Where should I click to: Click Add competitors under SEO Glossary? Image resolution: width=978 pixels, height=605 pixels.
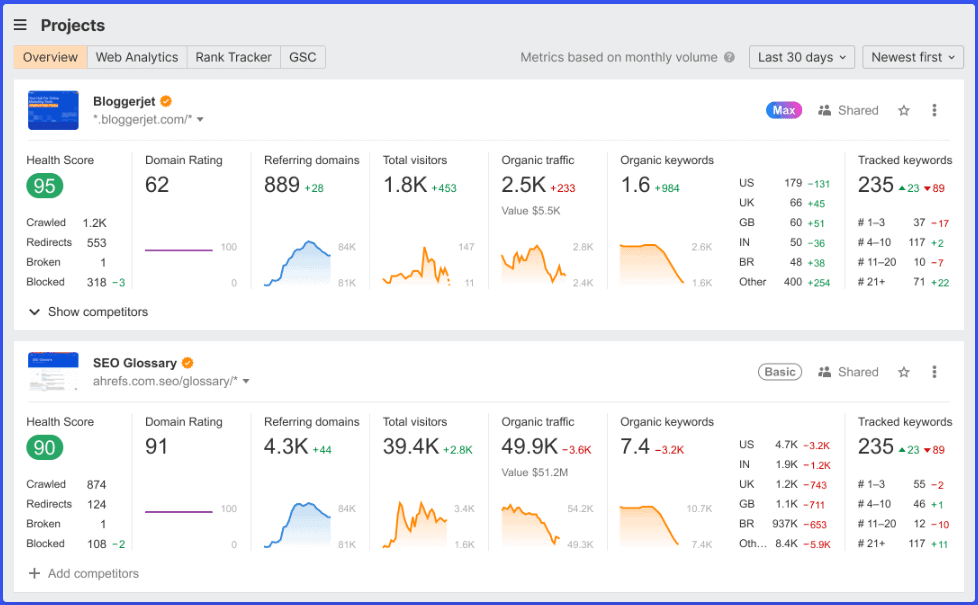click(x=83, y=573)
